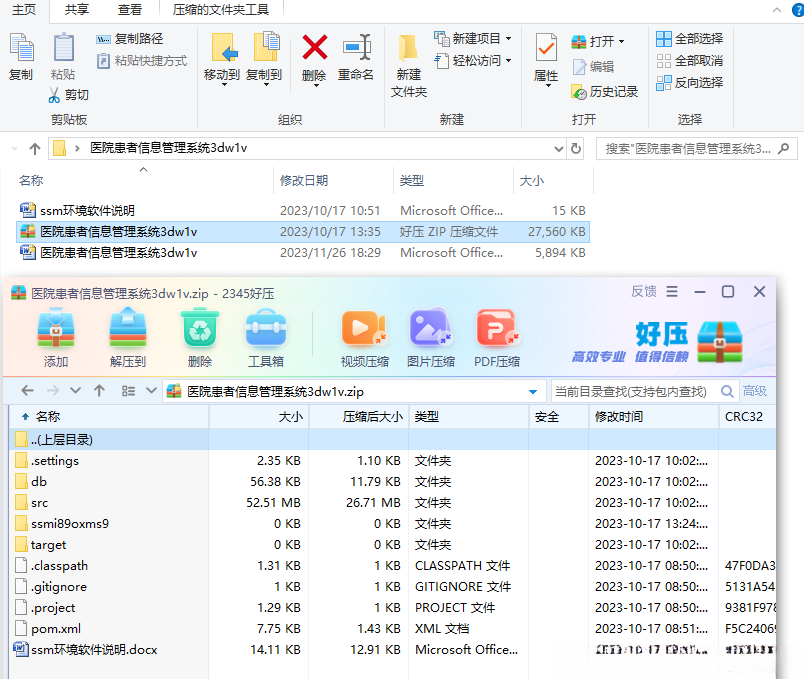Click the 编辑 (Edit) ribbon item
This screenshot has height=679, width=804.
tap(593, 67)
